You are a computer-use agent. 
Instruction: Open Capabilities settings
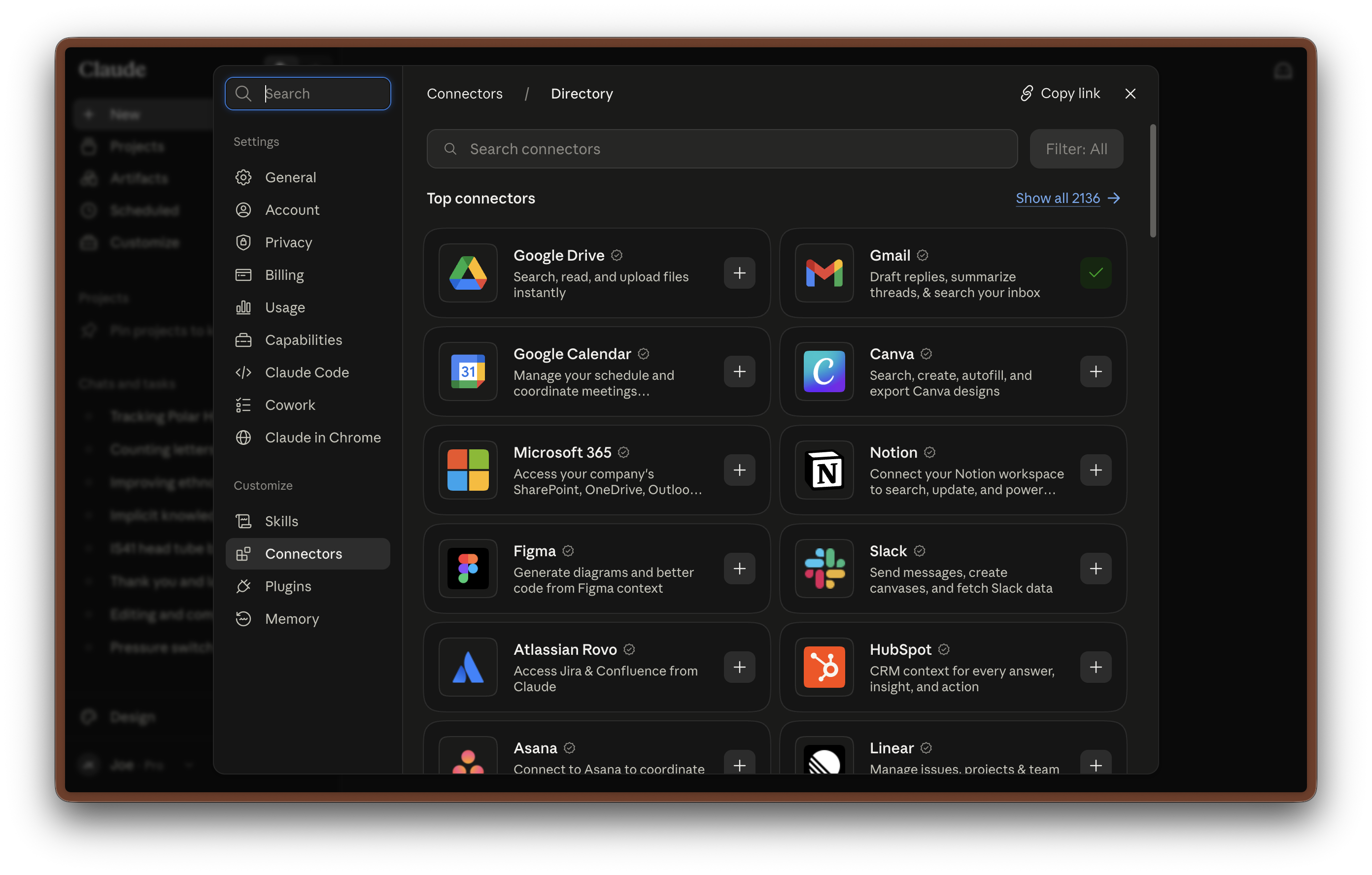click(x=308, y=339)
